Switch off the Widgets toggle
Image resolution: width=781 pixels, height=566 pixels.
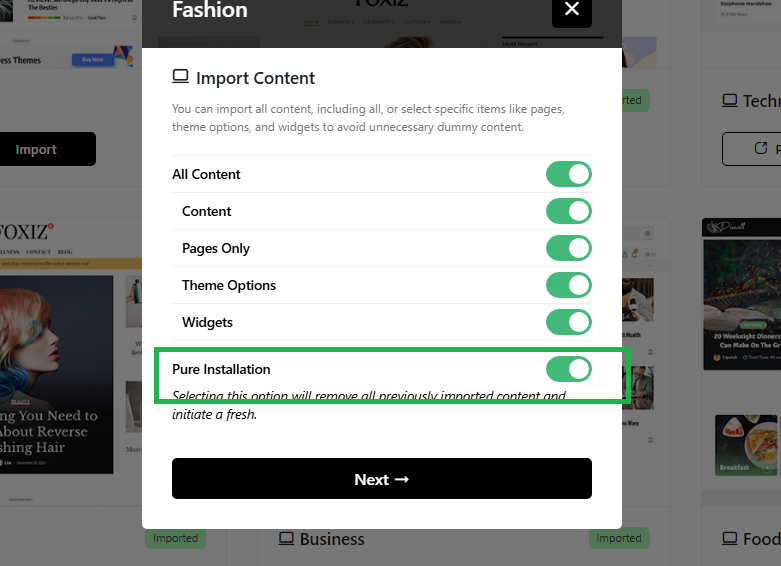pos(568,322)
